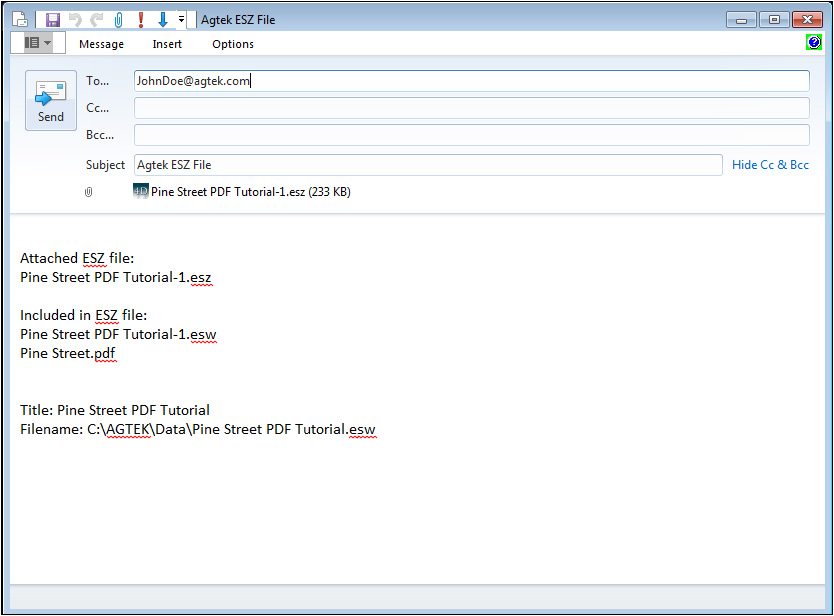Expand the Customize Quick Access Toolbar arrow
The image size is (834, 616).
[181, 20]
